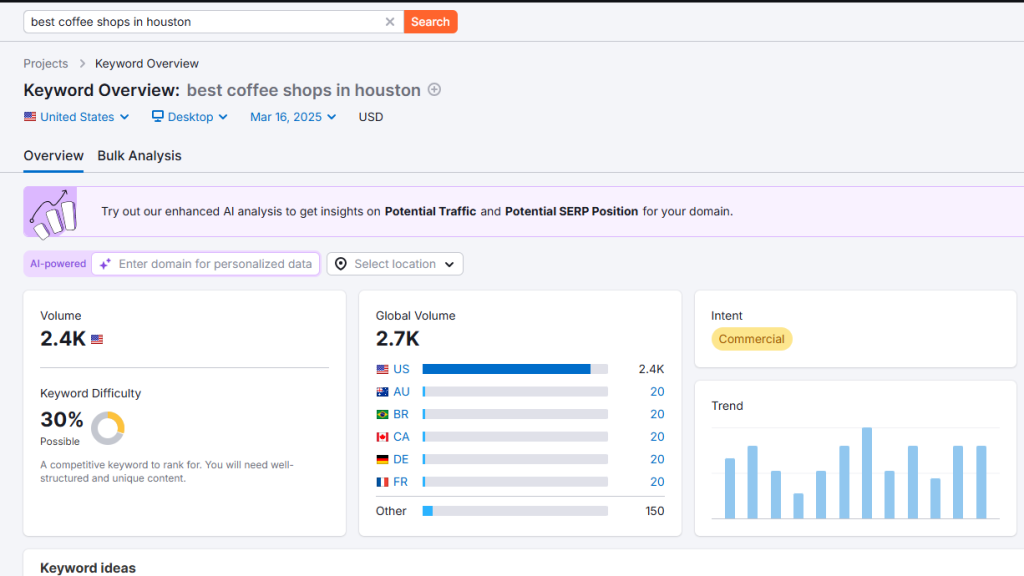
Task: Open the Desktop device dropdown
Action: click(x=190, y=117)
